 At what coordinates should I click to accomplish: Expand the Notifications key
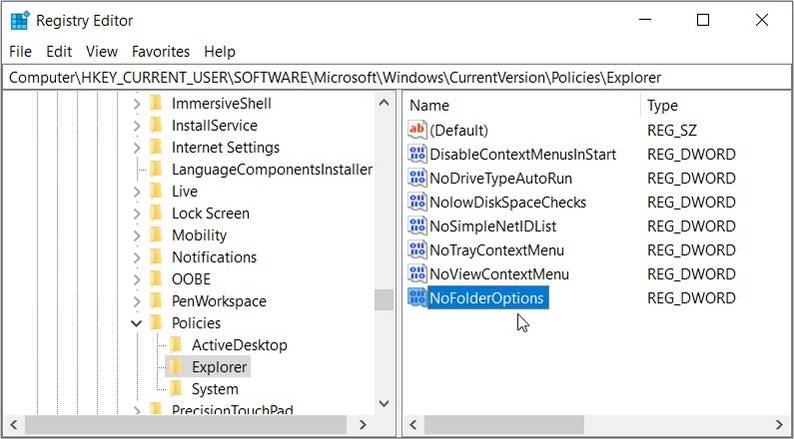(x=137, y=257)
